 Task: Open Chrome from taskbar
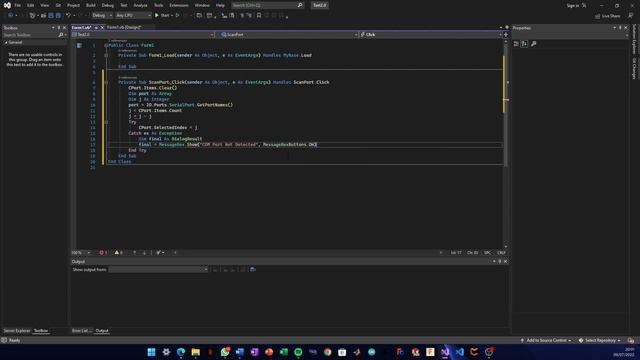point(328,352)
